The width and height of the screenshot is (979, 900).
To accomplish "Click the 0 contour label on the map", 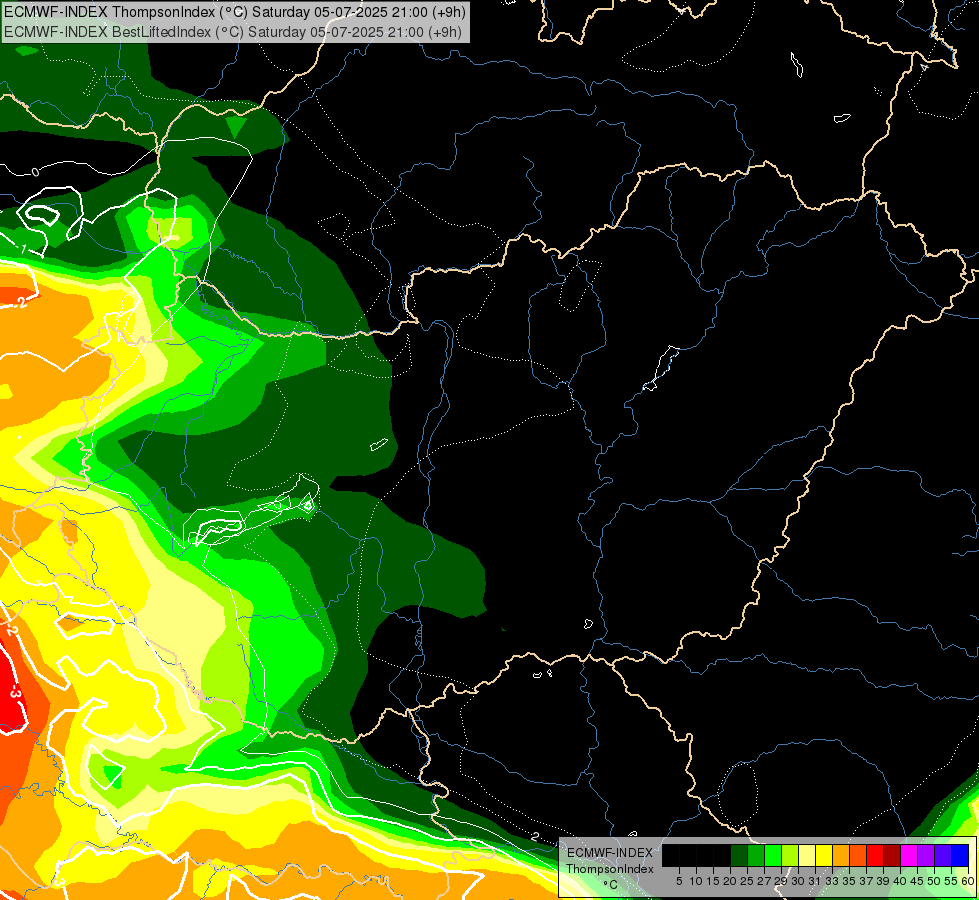I will click(35, 172).
